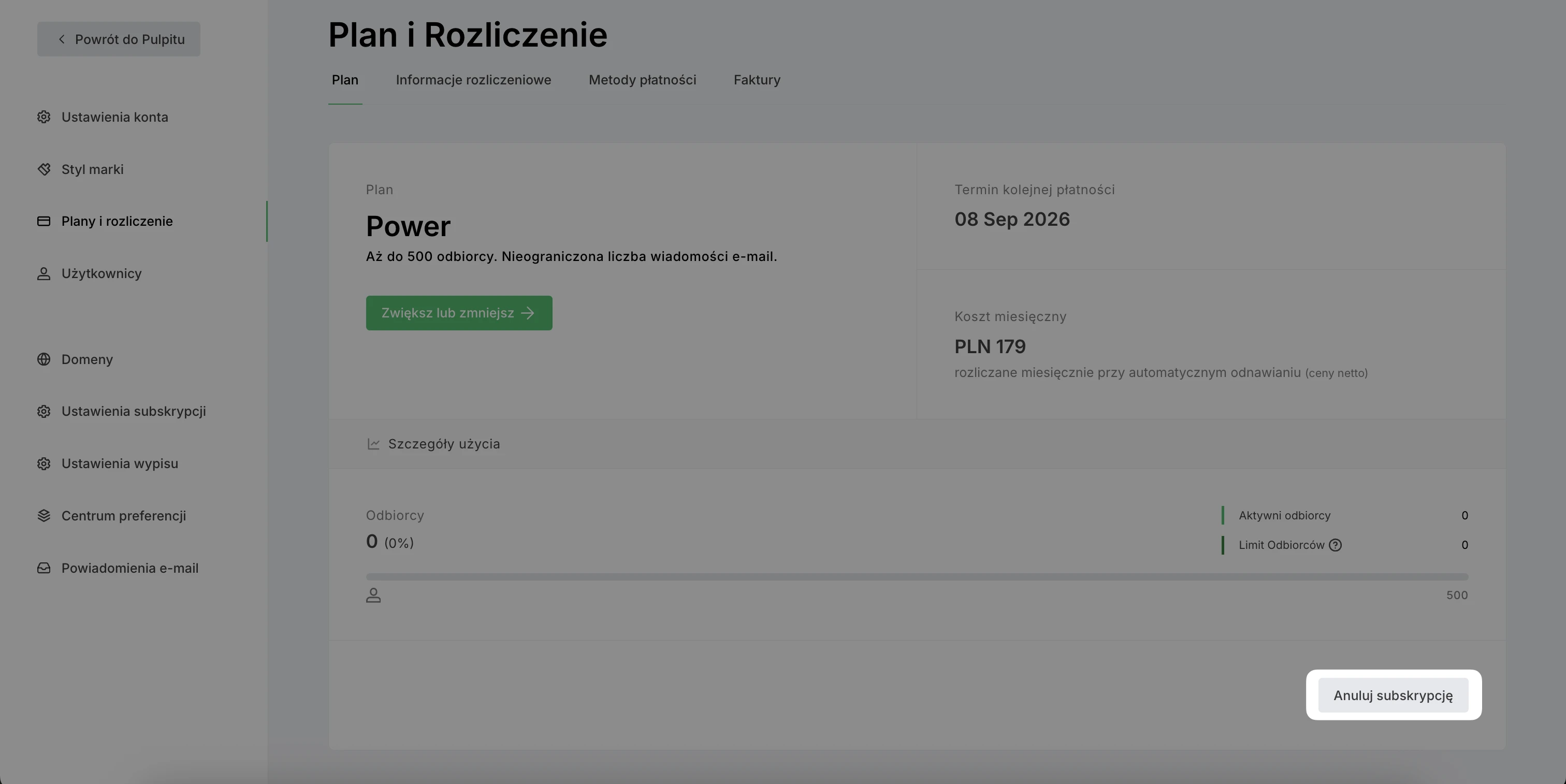This screenshot has width=1566, height=784.
Task: Open Centrum preferencji in sidebar menu
Action: [123, 516]
